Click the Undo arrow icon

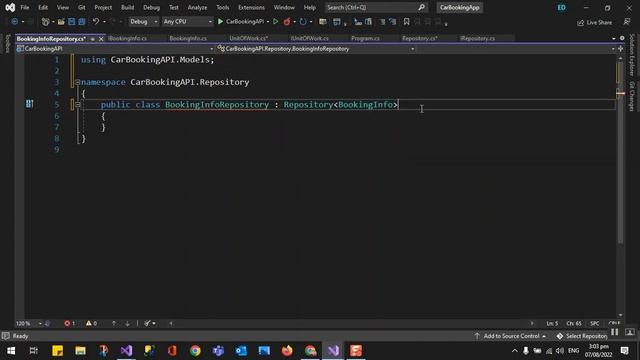coord(96,22)
